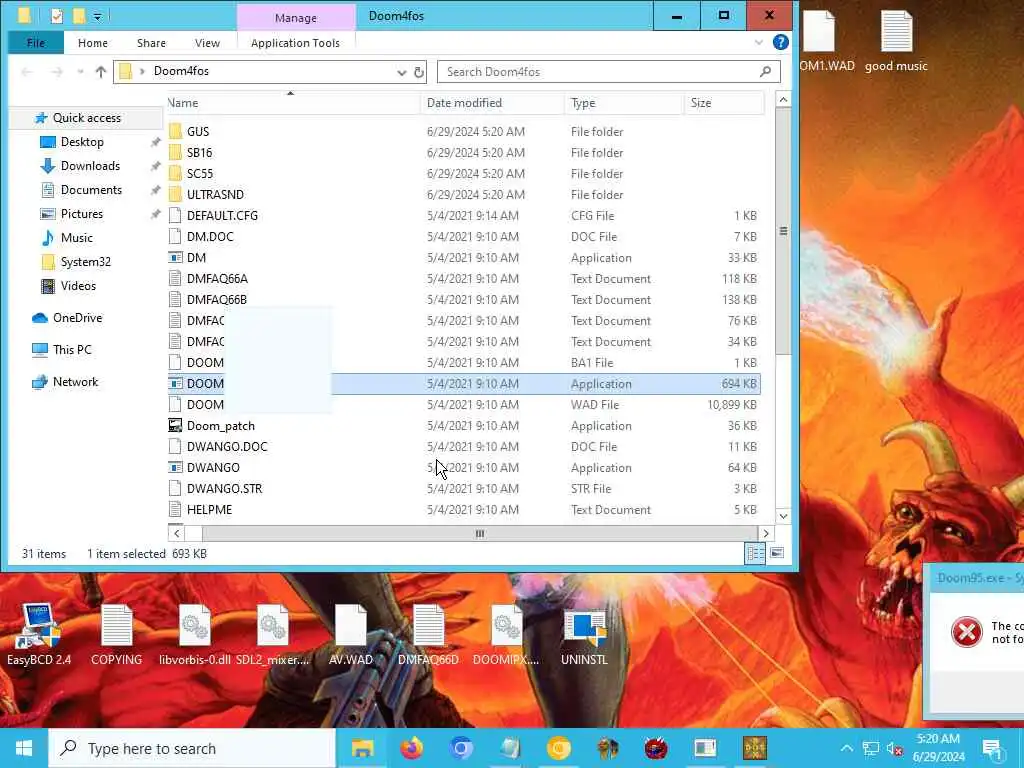Sort by Date modified column header
The image size is (1024, 768).
point(492,103)
